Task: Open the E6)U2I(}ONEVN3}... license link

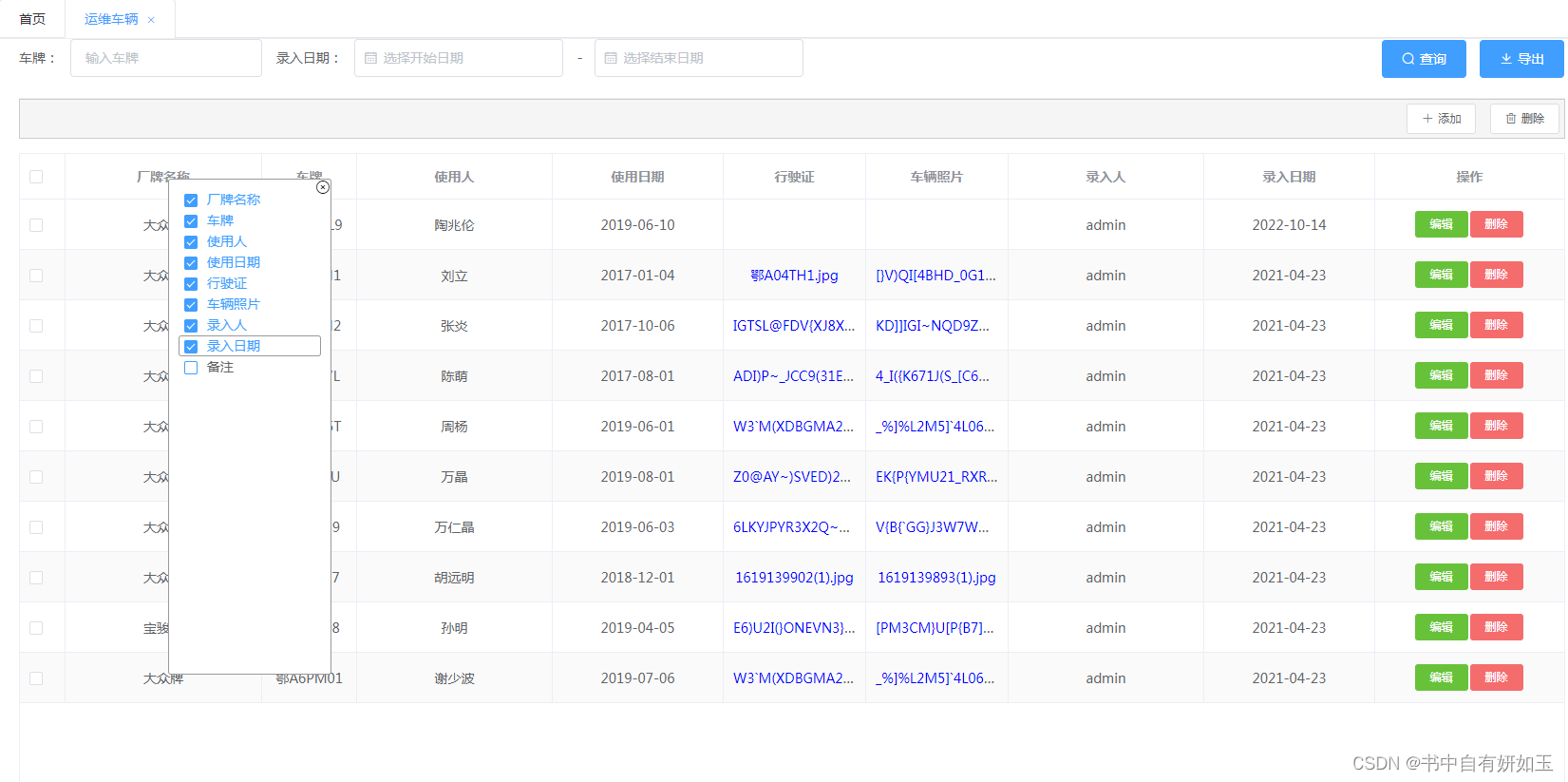Action: (x=794, y=628)
